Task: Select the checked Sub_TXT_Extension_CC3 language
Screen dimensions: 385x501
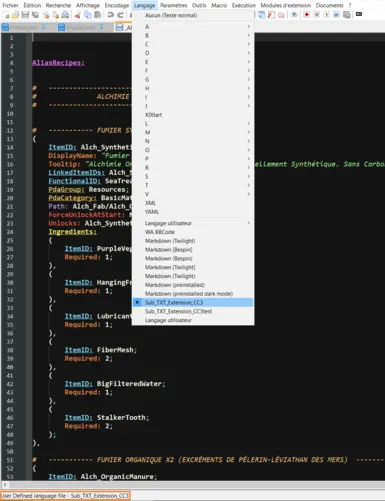Action: point(193,302)
